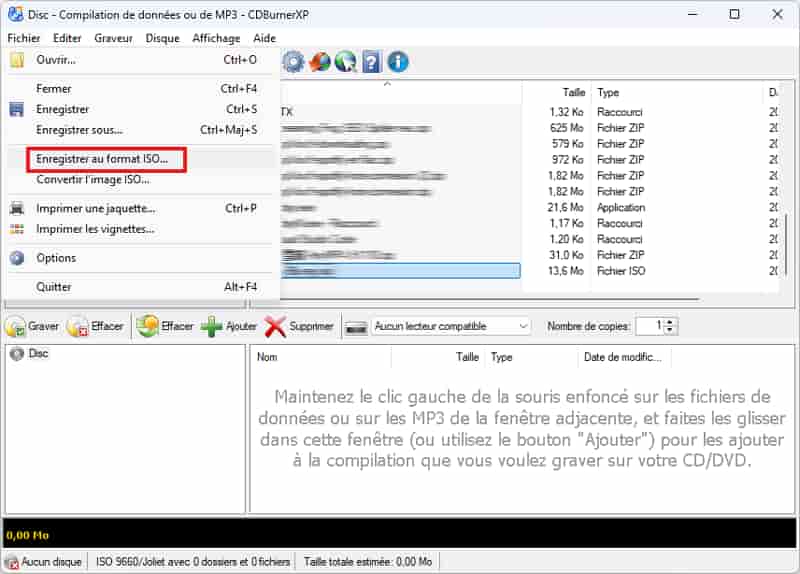The image size is (800, 574).
Task: Click the ISO 9660/Joliet status entry
Action: click(192, 562)
